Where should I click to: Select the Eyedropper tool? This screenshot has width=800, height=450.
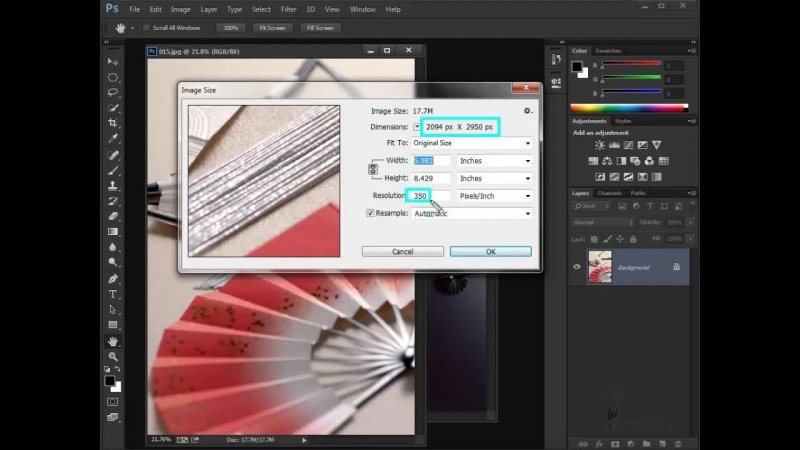click(x=113, y=139)
